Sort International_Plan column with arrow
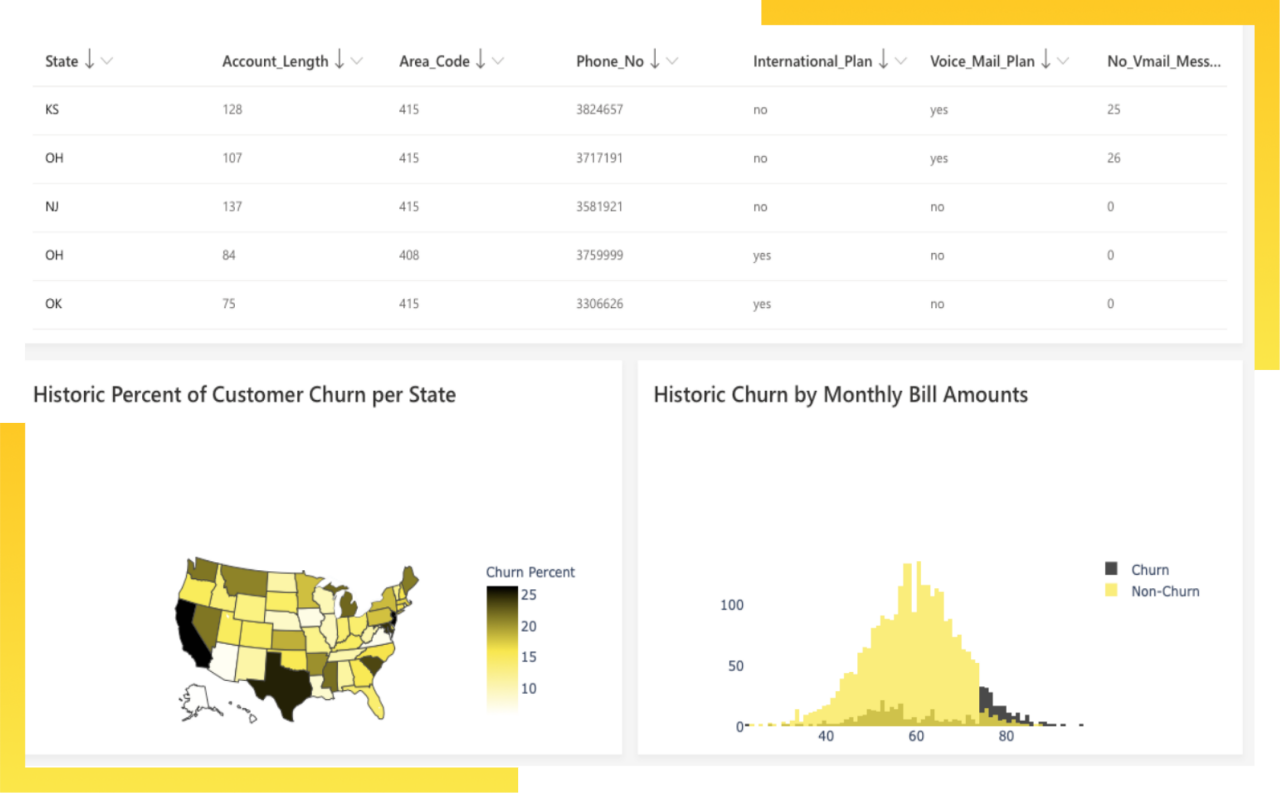The height and width of the screenshot is (793, 1280). click(883, 61)
